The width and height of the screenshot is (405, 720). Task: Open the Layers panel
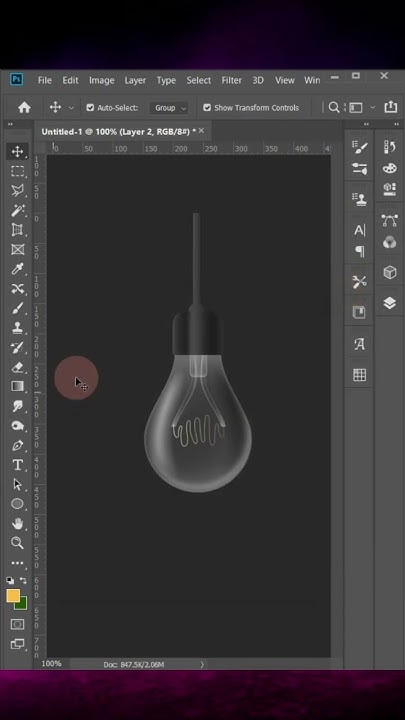point(390,304)
